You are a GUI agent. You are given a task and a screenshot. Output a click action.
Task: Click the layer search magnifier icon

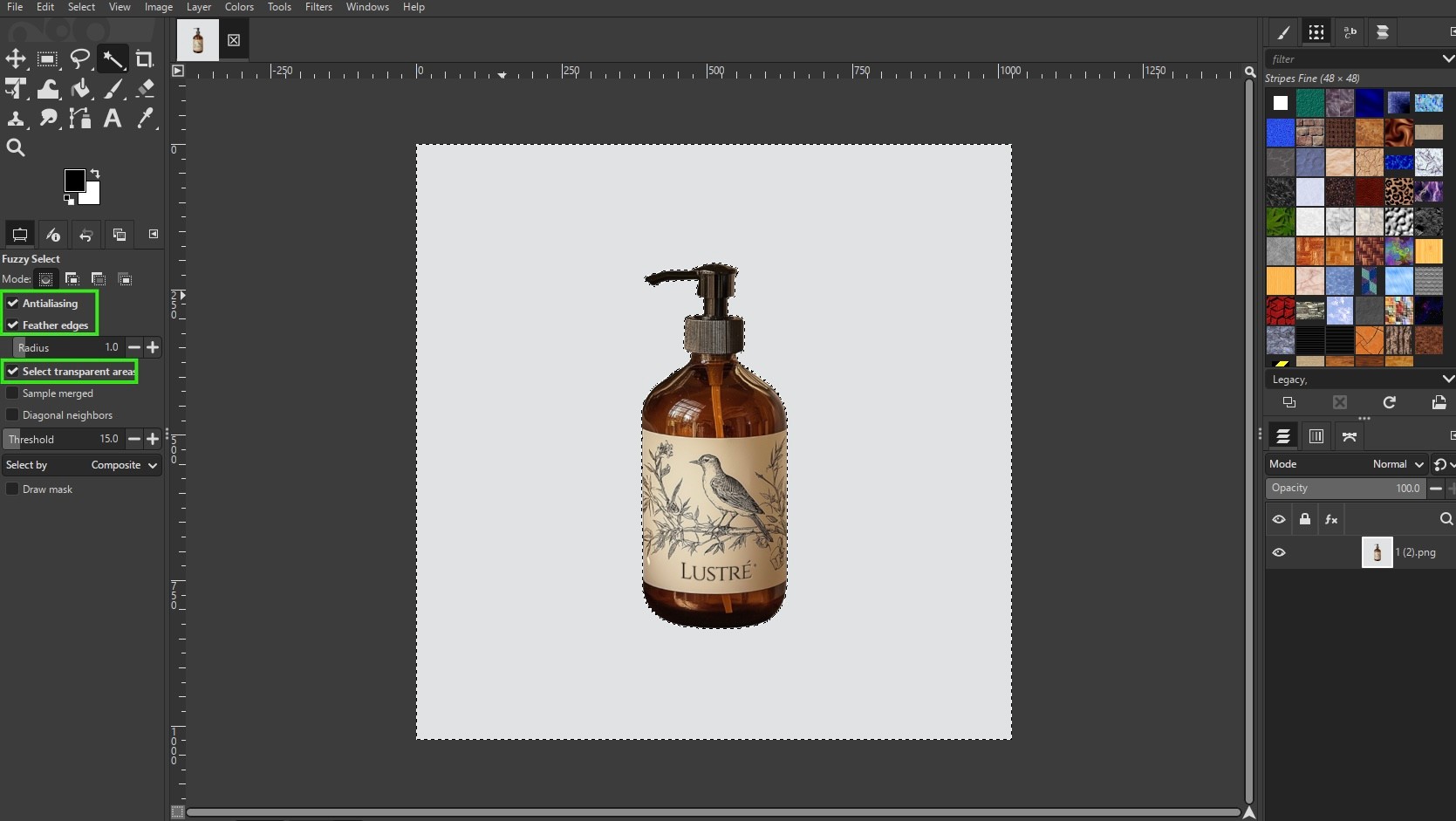1446,519
